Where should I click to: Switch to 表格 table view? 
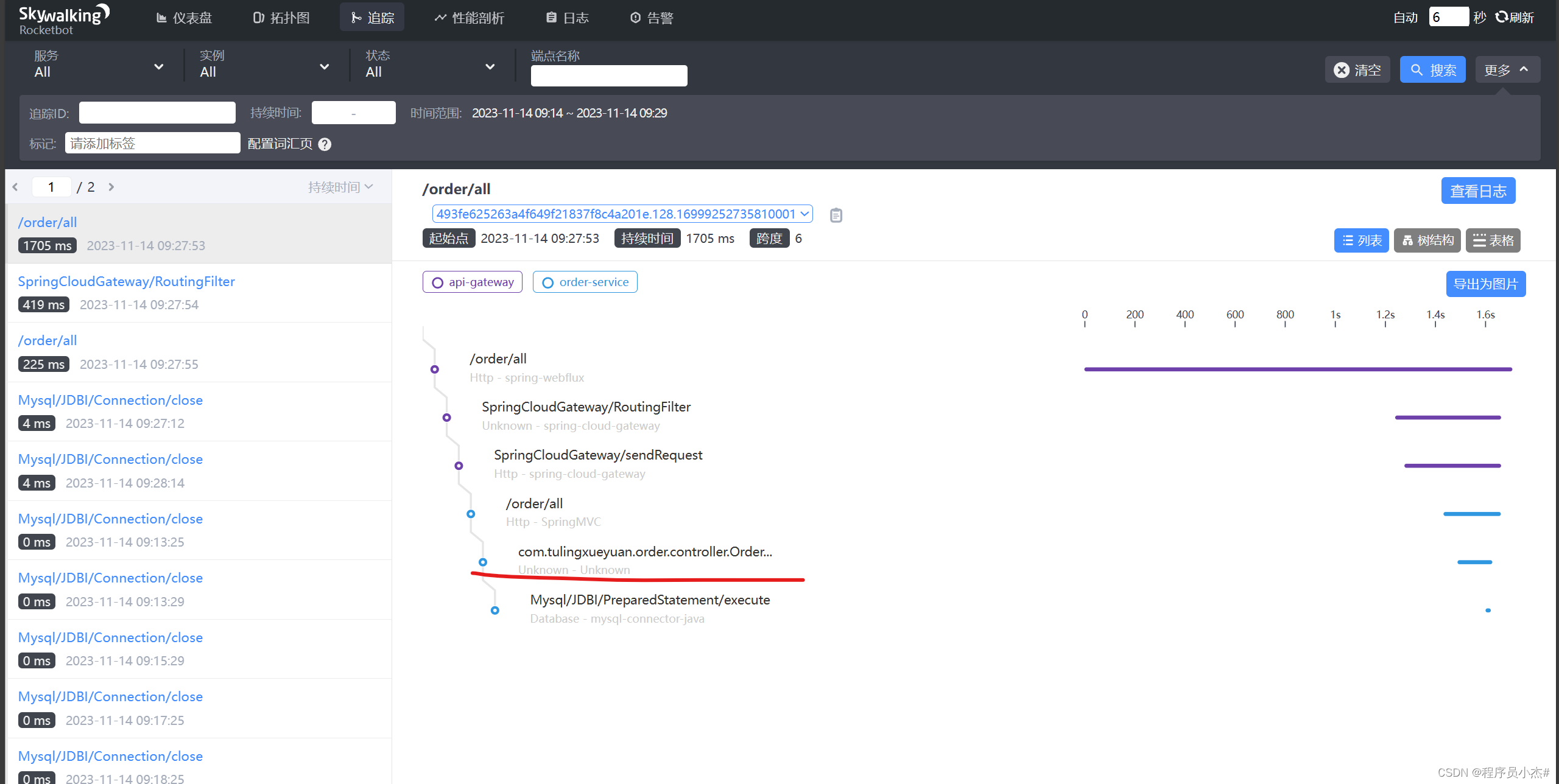[x=1493, y=240]
